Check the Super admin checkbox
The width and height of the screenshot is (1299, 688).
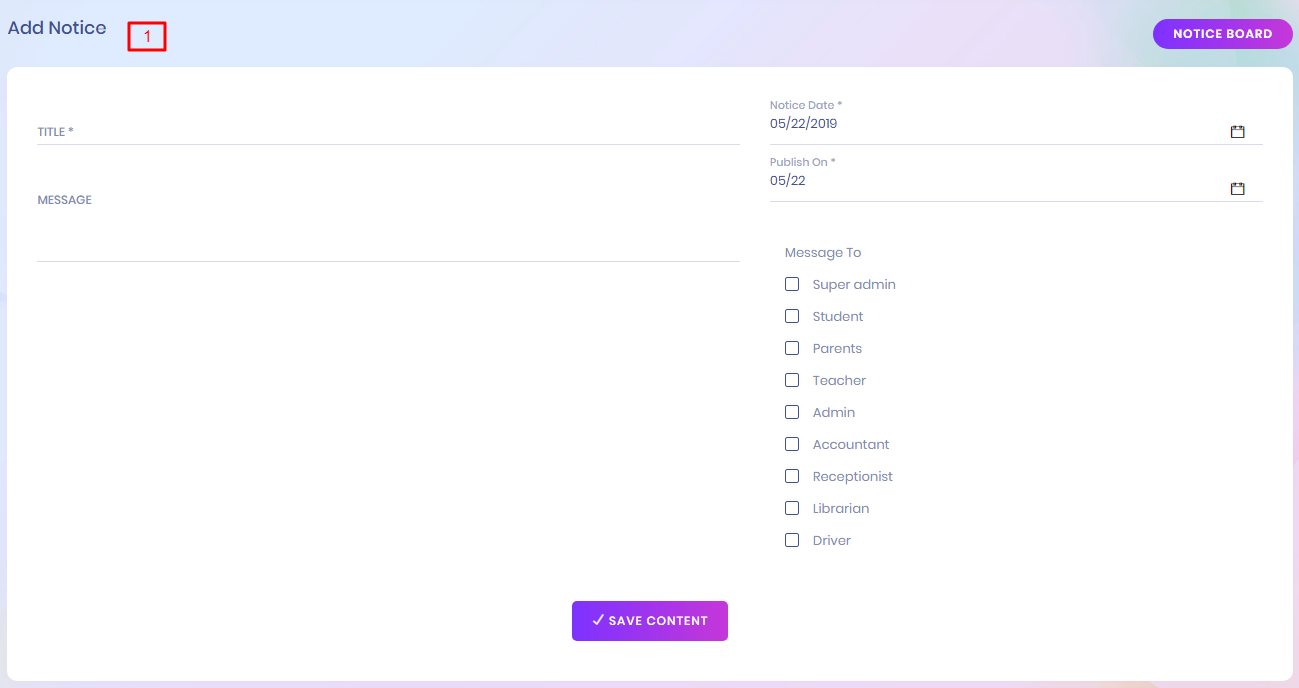coord(792,284)
